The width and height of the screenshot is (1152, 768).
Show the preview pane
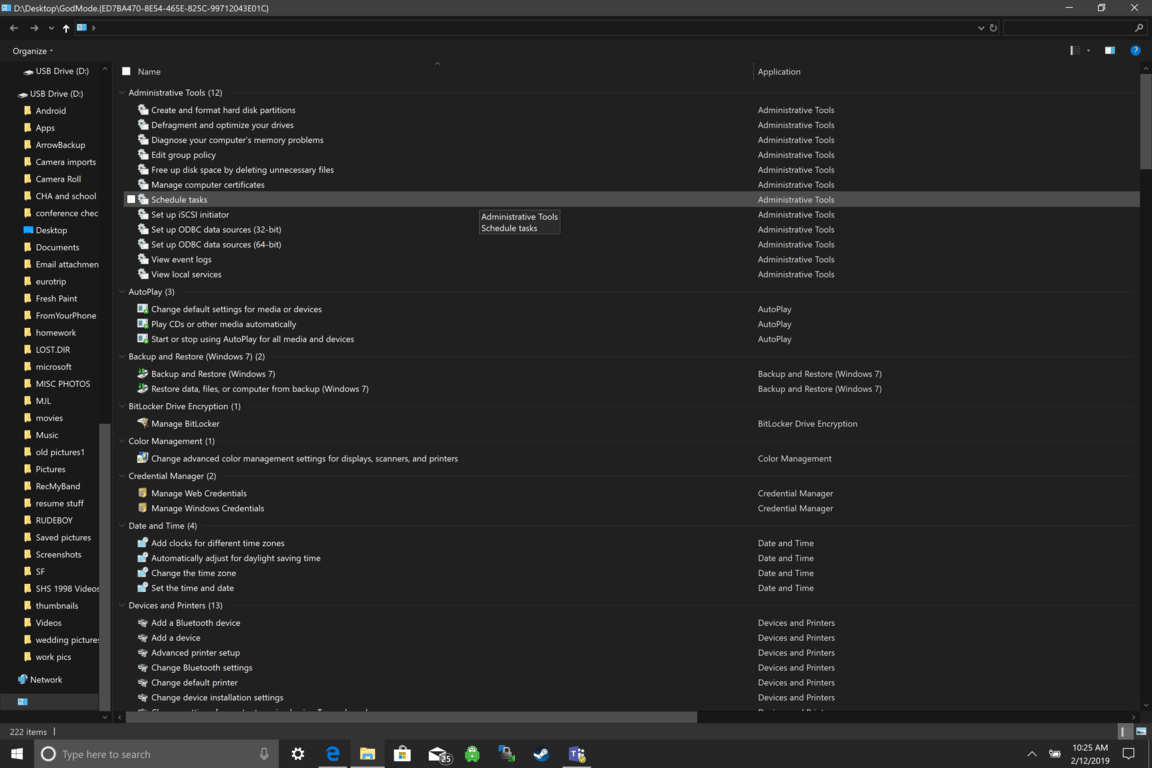(x=1110, y=51)
